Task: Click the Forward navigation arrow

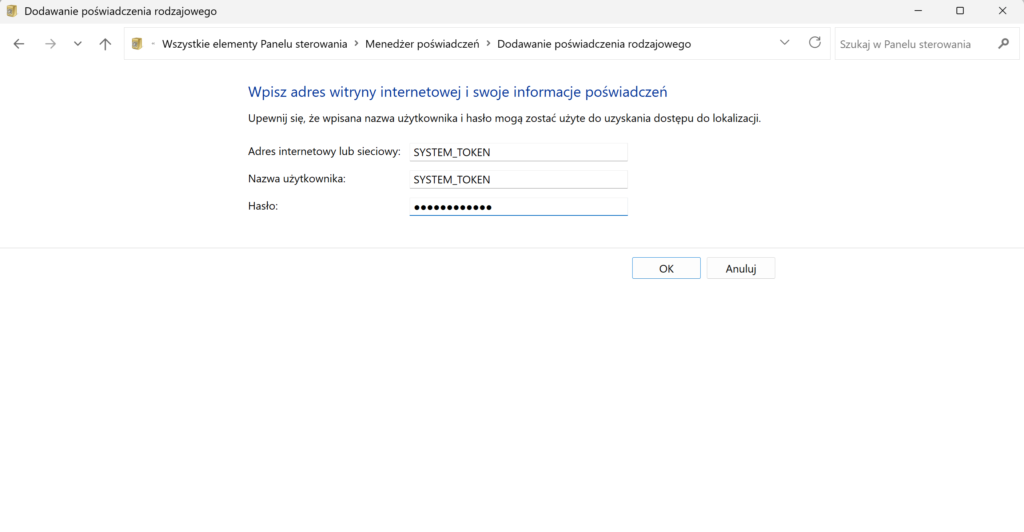Action: click(50, 44)
